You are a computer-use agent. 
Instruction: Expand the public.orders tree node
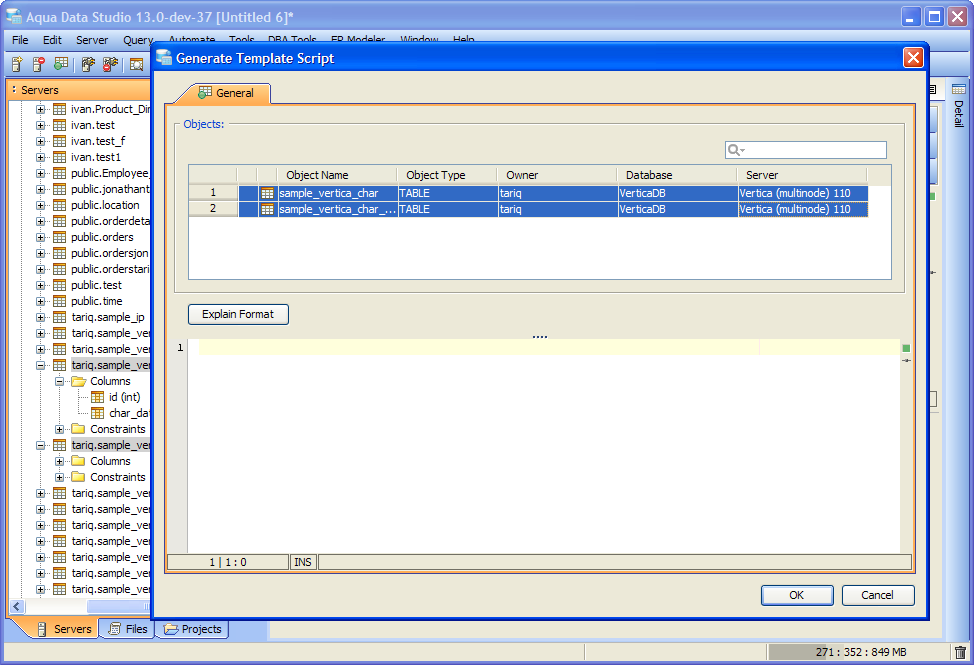[40, 237]
